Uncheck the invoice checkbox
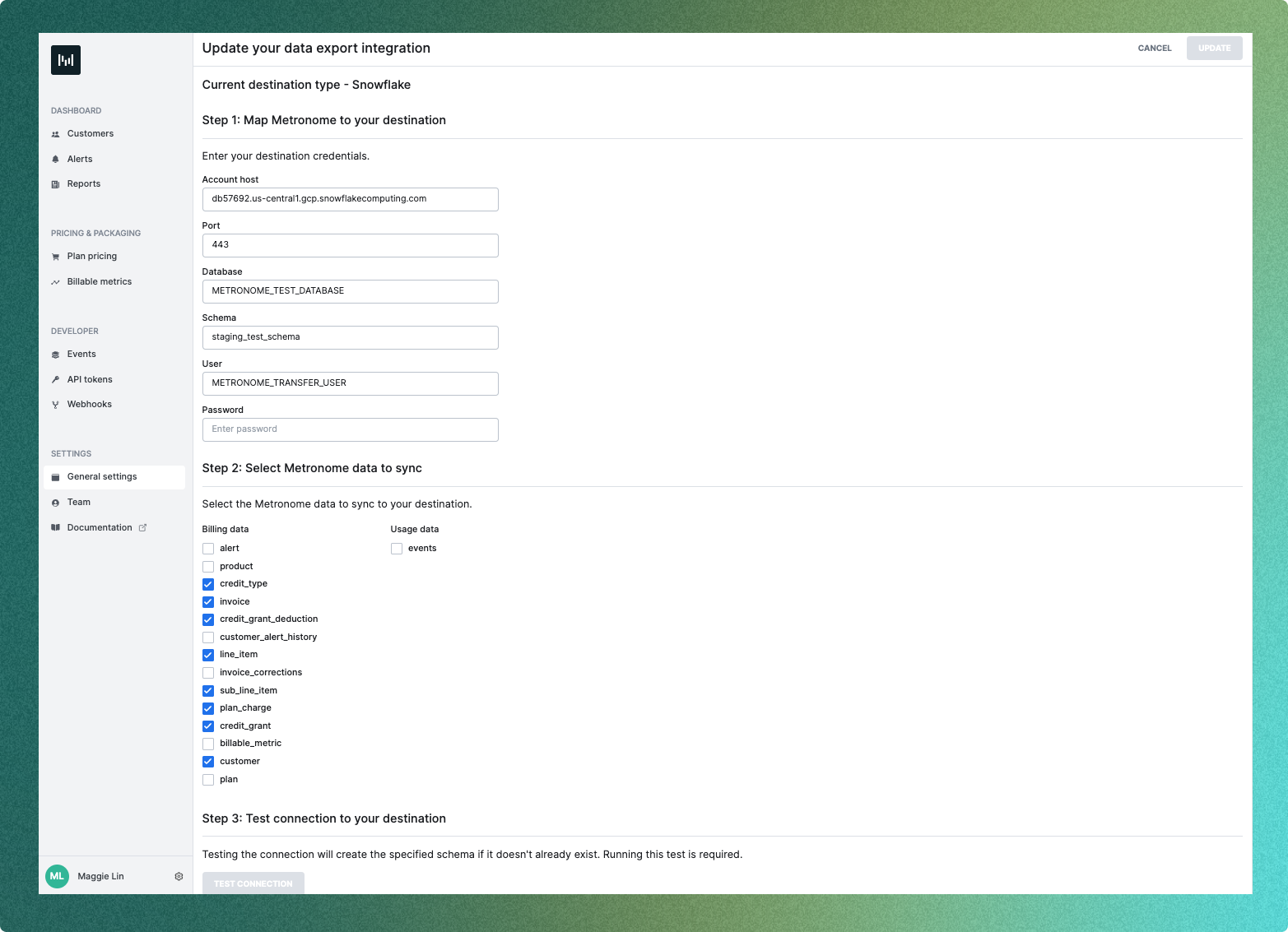Viewport: 1288px width, 932px height. 208,602
